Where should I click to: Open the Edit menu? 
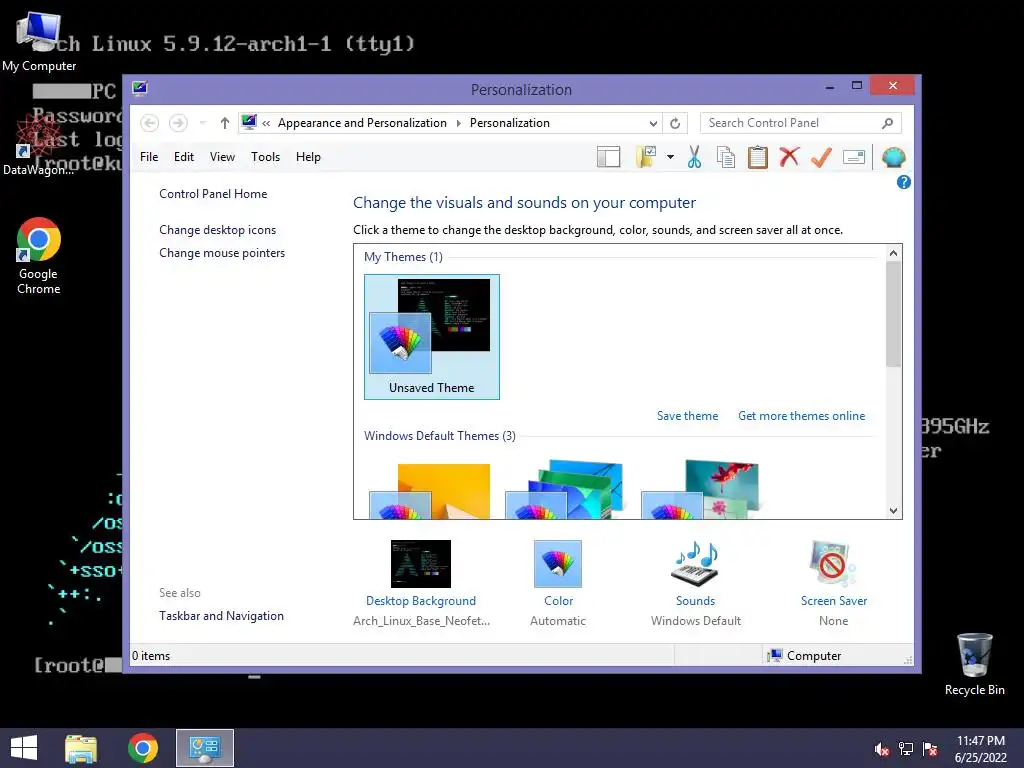click(x=184, y=157)
